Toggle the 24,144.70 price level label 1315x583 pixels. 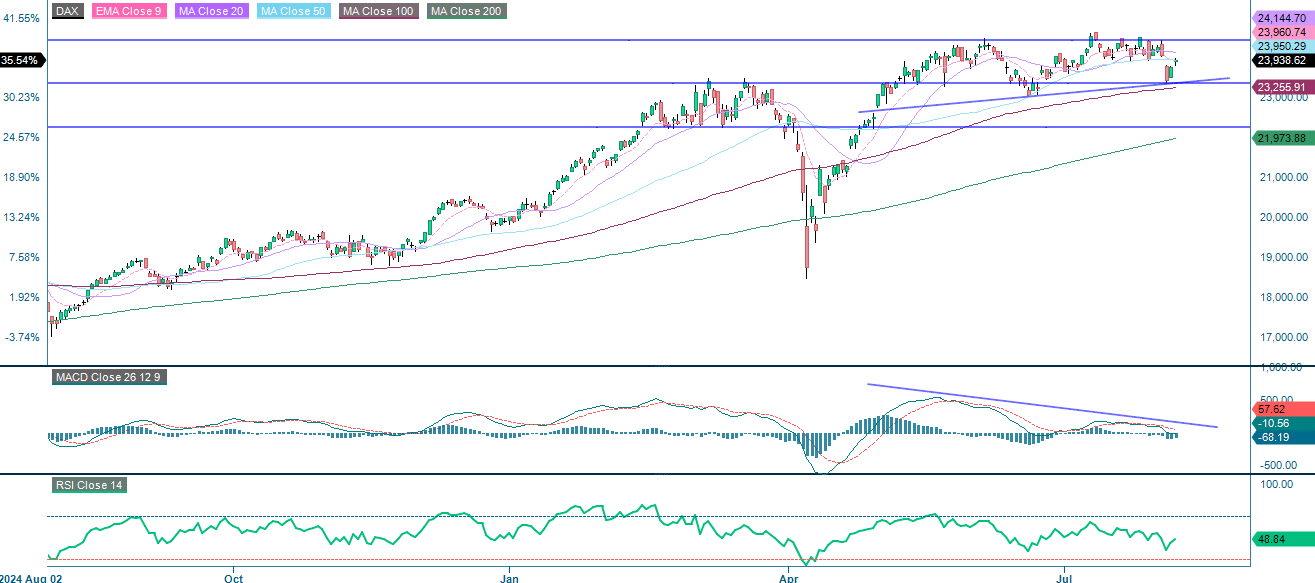point(1278,17)
